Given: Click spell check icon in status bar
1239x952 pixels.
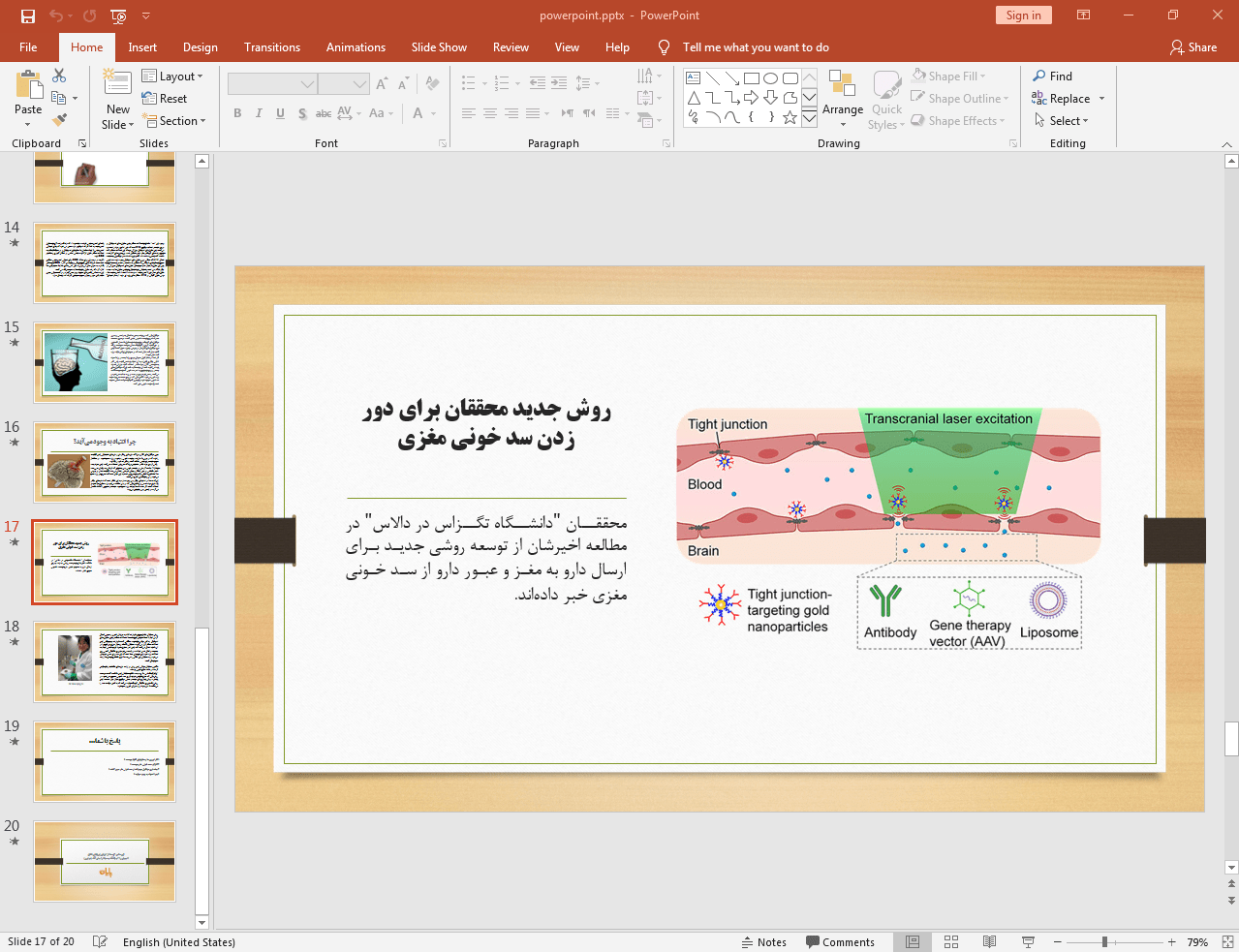Looking at the screenshot, I should (100, 941).
